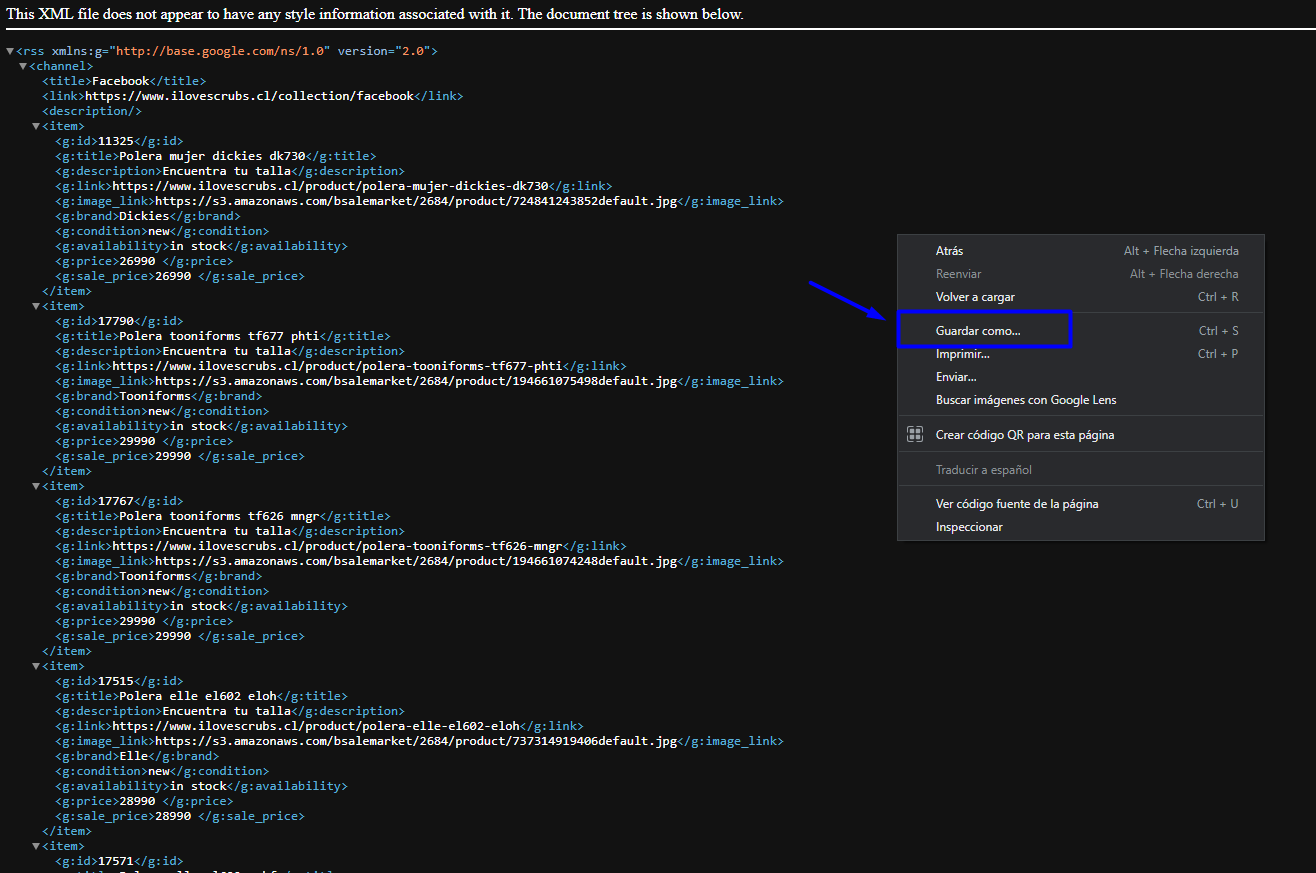Collapse the item containing id 11325
The width and height of the screenshot is (1316, 873).
36,126
